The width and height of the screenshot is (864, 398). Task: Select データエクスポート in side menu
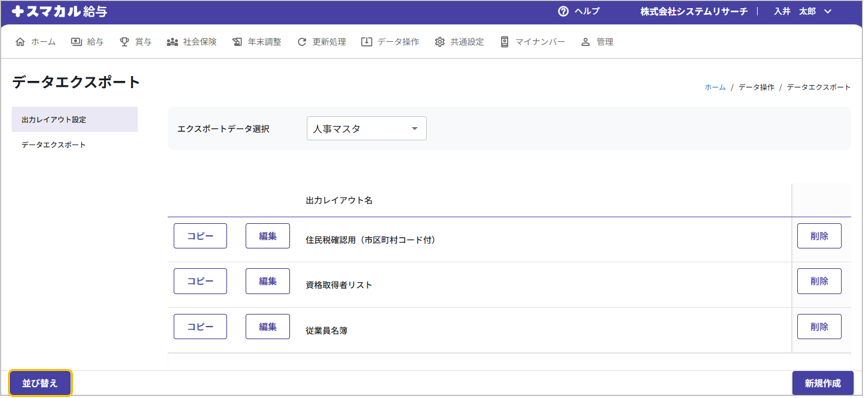[x=75, y=145]
